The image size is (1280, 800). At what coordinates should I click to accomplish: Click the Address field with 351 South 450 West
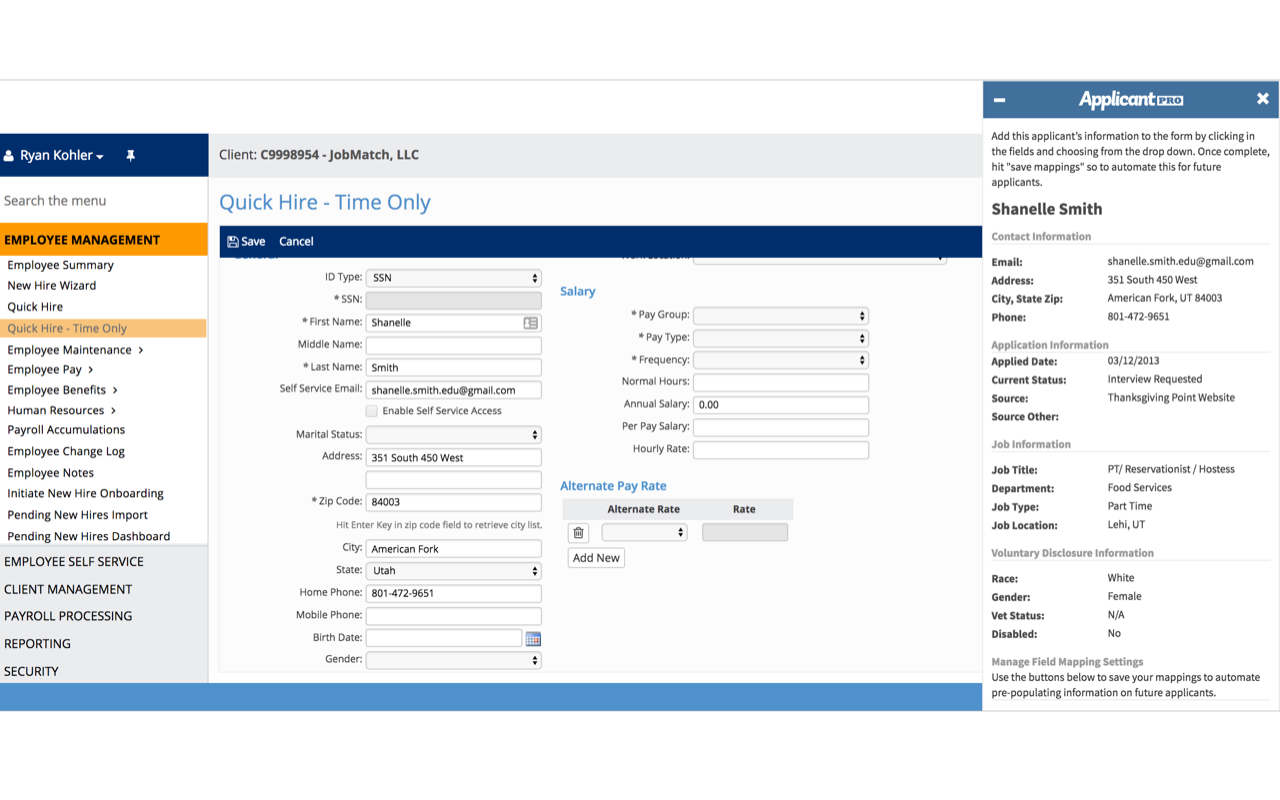pyautogui.click(x=453, y=458)
